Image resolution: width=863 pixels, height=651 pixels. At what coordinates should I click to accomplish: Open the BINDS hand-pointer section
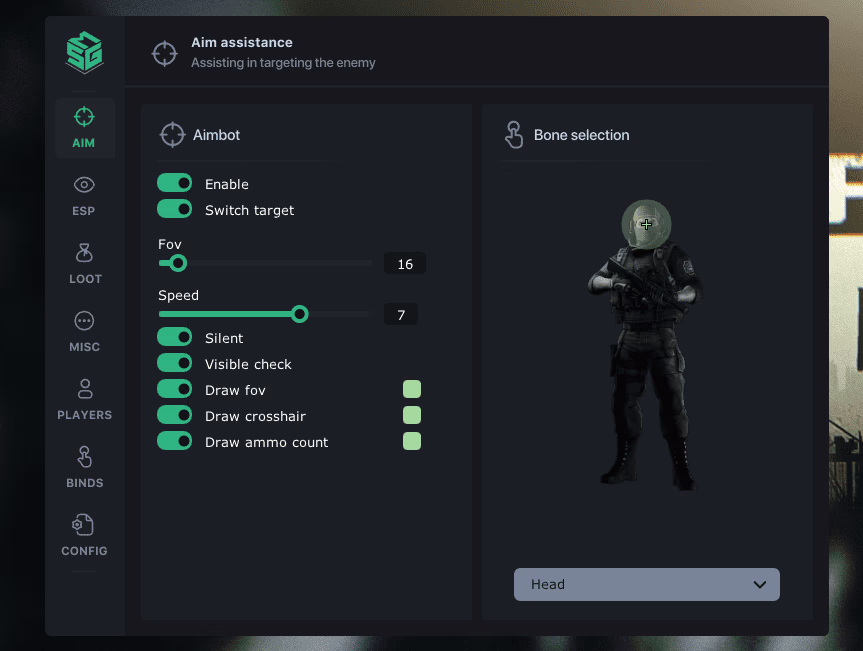click(84, 468)
